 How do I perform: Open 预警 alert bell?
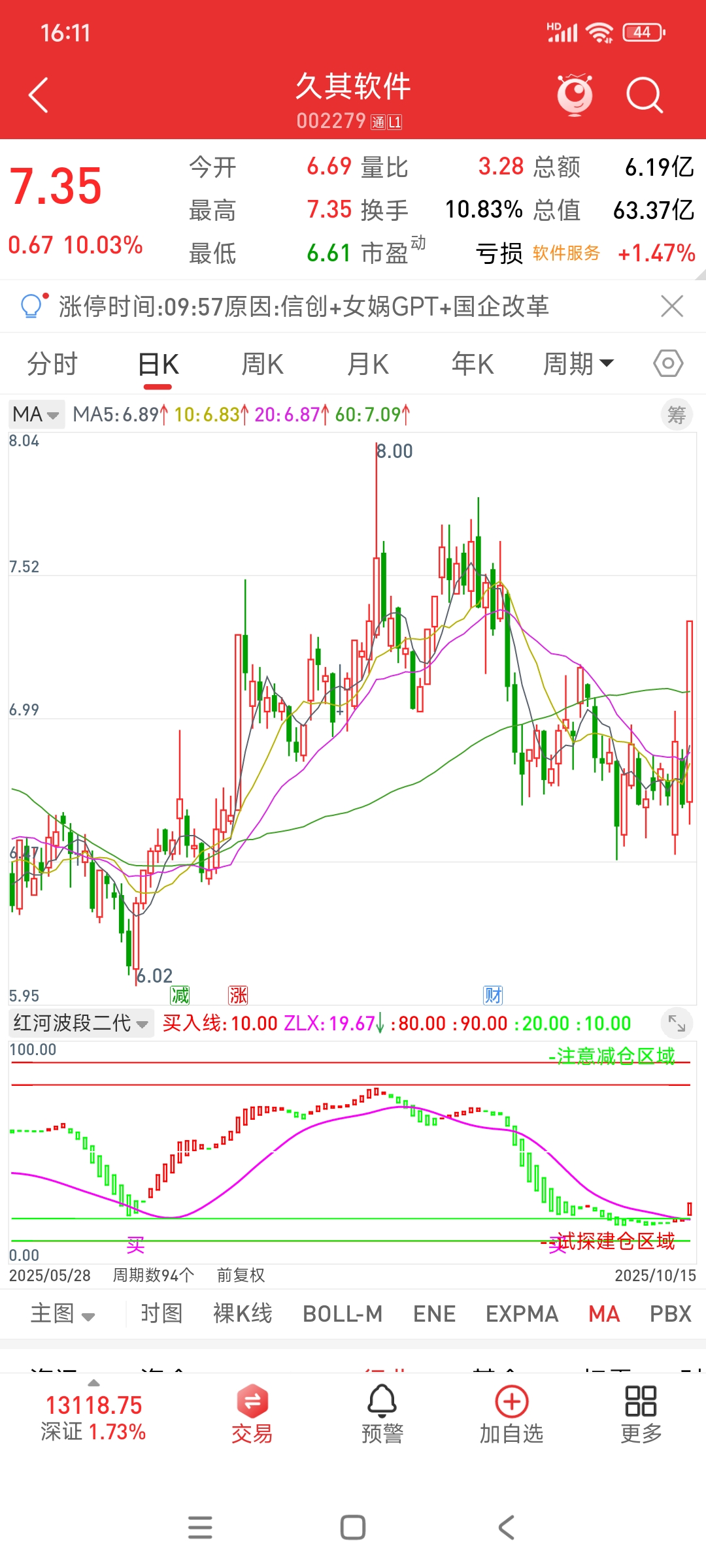(x=382, y=1414)
